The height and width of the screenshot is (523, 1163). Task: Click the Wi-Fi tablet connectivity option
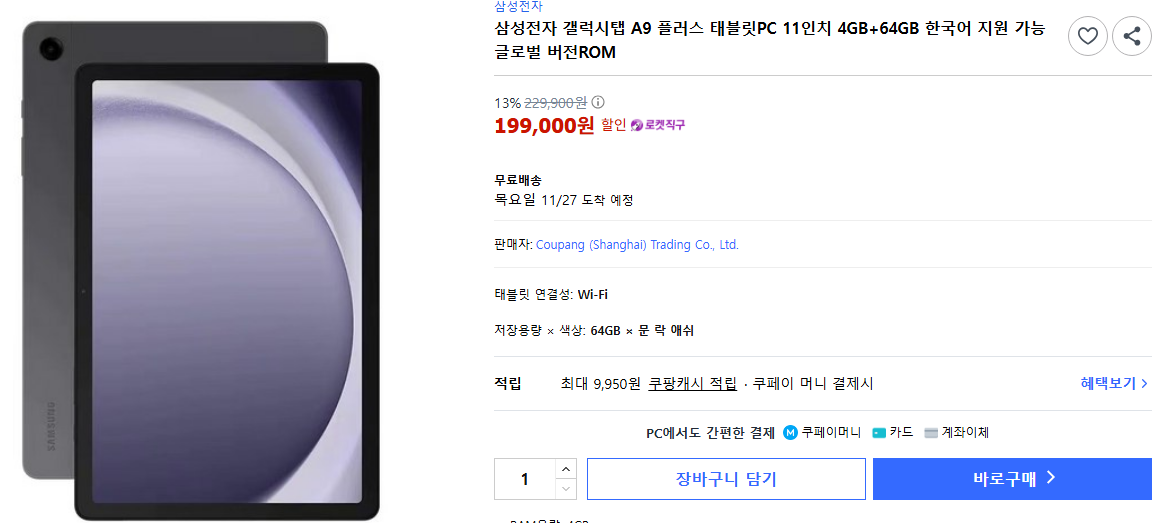point(593,294)
